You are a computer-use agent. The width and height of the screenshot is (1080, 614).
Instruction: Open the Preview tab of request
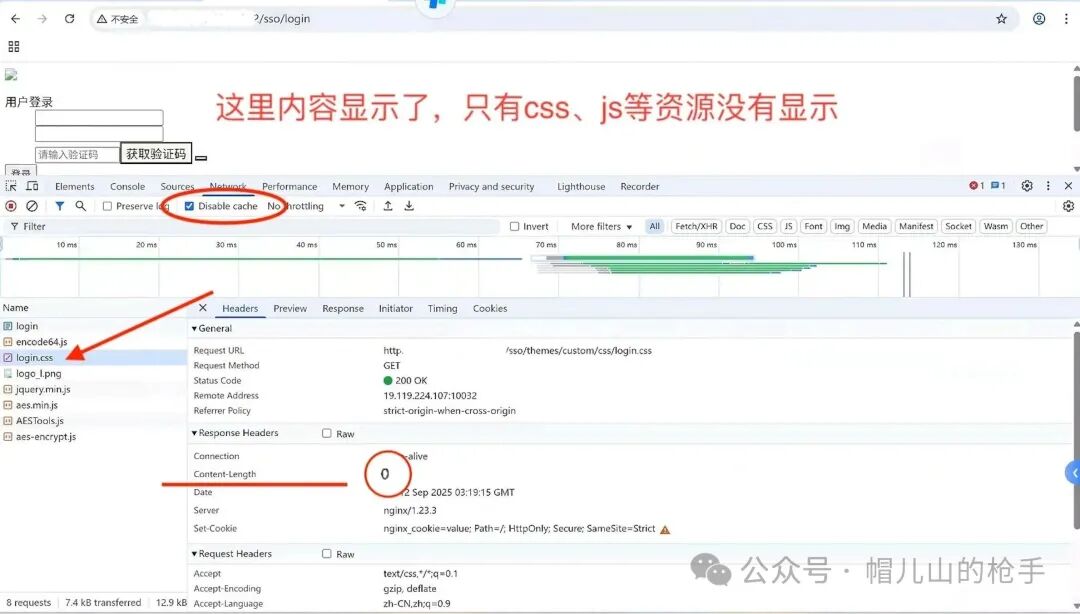(x=290, y=309)
